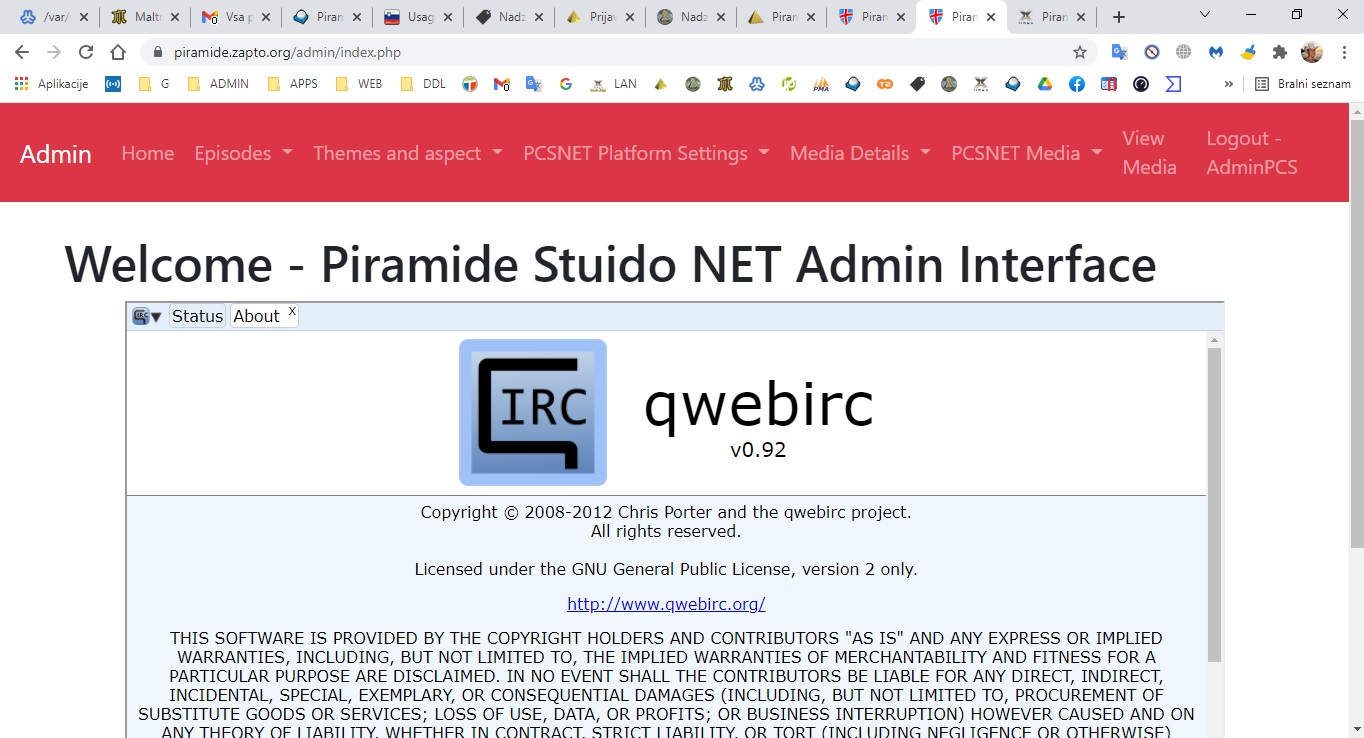Expand PCSNET Platform Settings dropdown
Viewport: 1364px width, 738px height.
(646, 153)
